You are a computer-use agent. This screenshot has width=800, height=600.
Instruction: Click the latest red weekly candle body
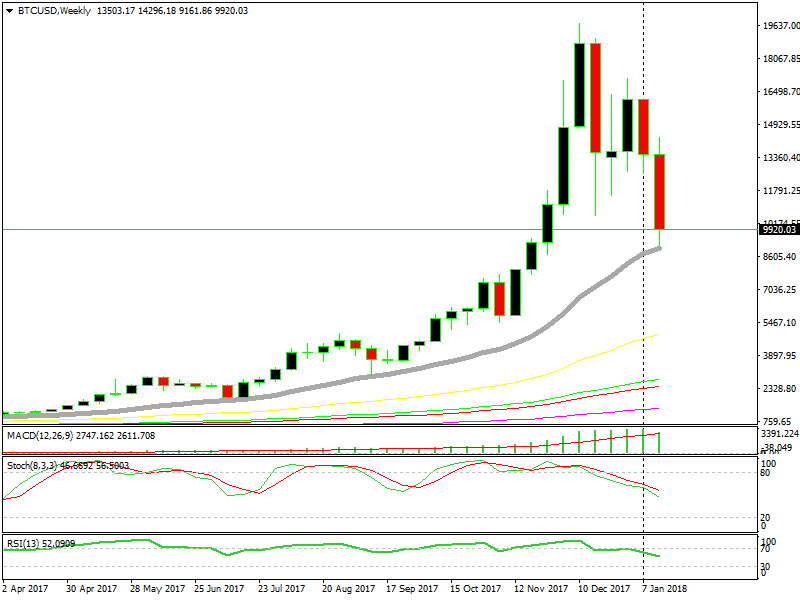659,192
